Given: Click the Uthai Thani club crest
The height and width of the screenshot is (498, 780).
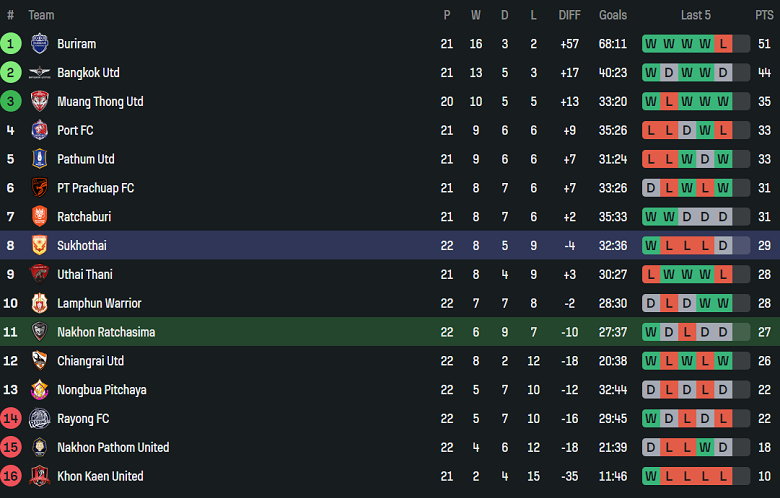Looking at the screenshot, I should click(x=39, y=274).
